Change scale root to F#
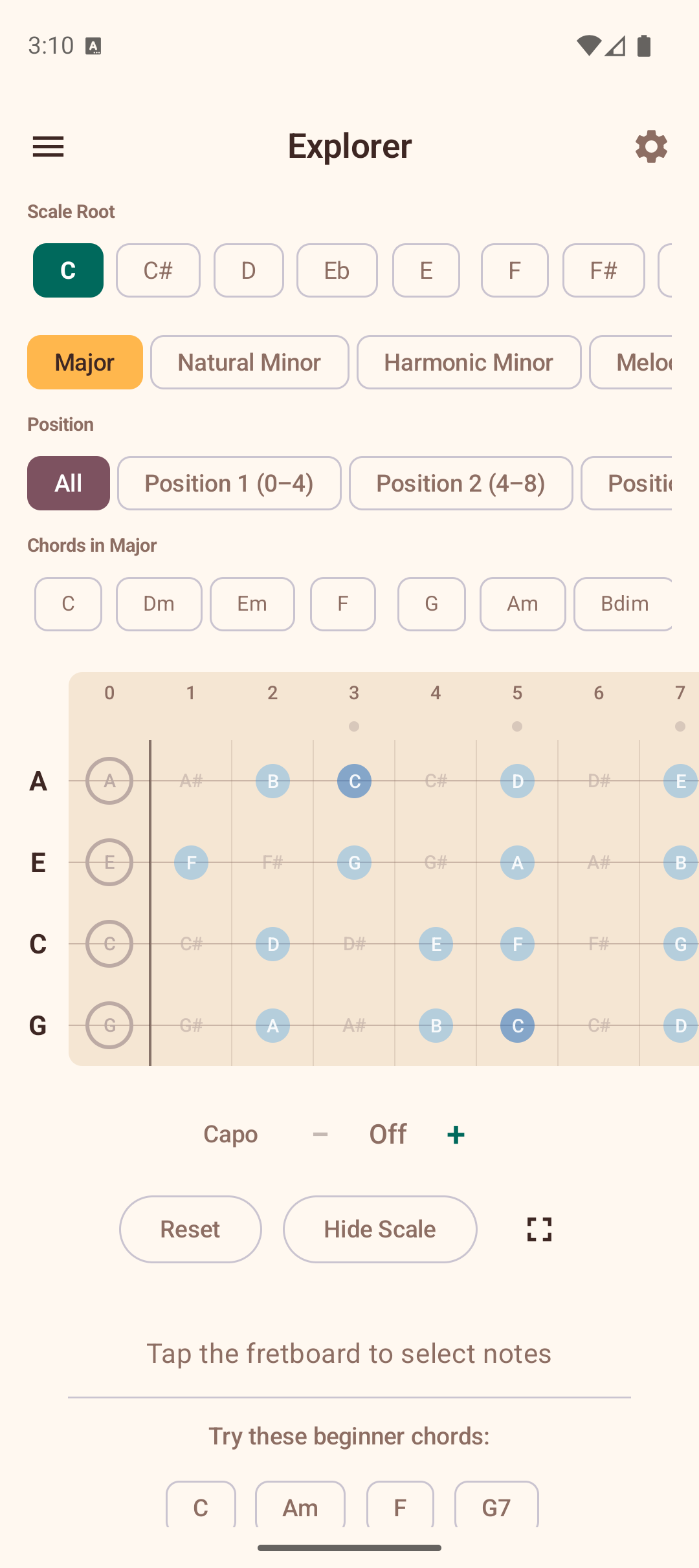 tap(603, 270)
